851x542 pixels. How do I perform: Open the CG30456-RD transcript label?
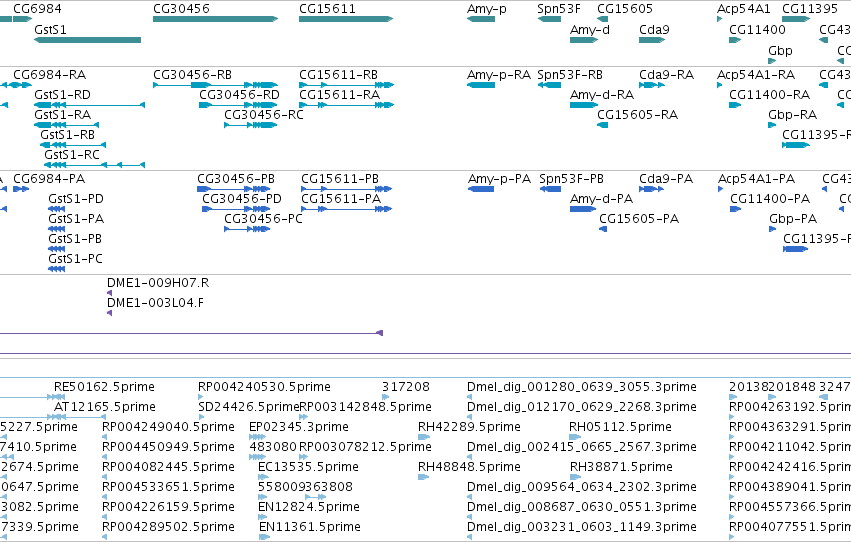coord(239,95)
